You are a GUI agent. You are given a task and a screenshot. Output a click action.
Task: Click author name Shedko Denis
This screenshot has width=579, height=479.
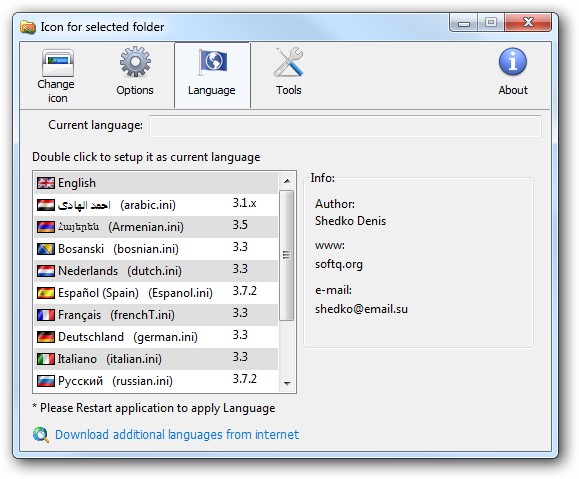(x=350, y=221)
